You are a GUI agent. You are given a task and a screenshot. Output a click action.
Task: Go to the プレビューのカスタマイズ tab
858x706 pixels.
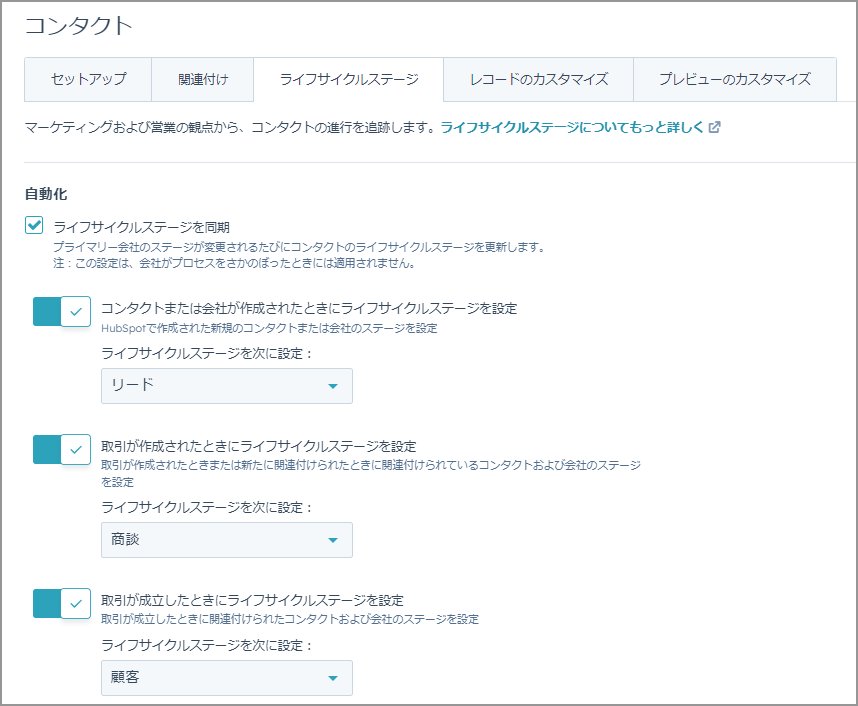click(734, 79)
